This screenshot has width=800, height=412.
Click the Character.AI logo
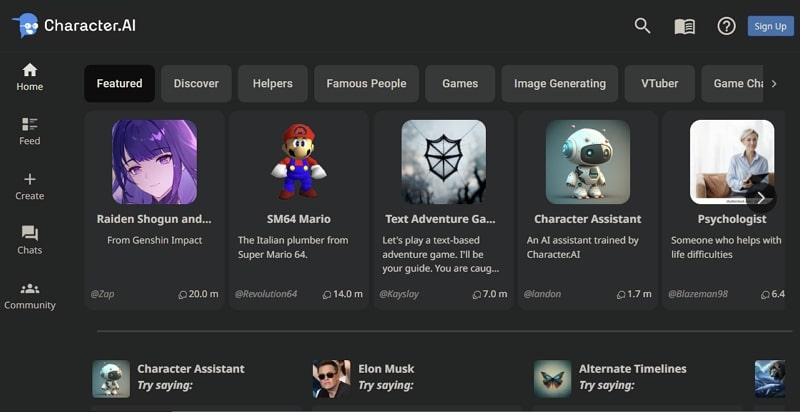tap(74, 25)
